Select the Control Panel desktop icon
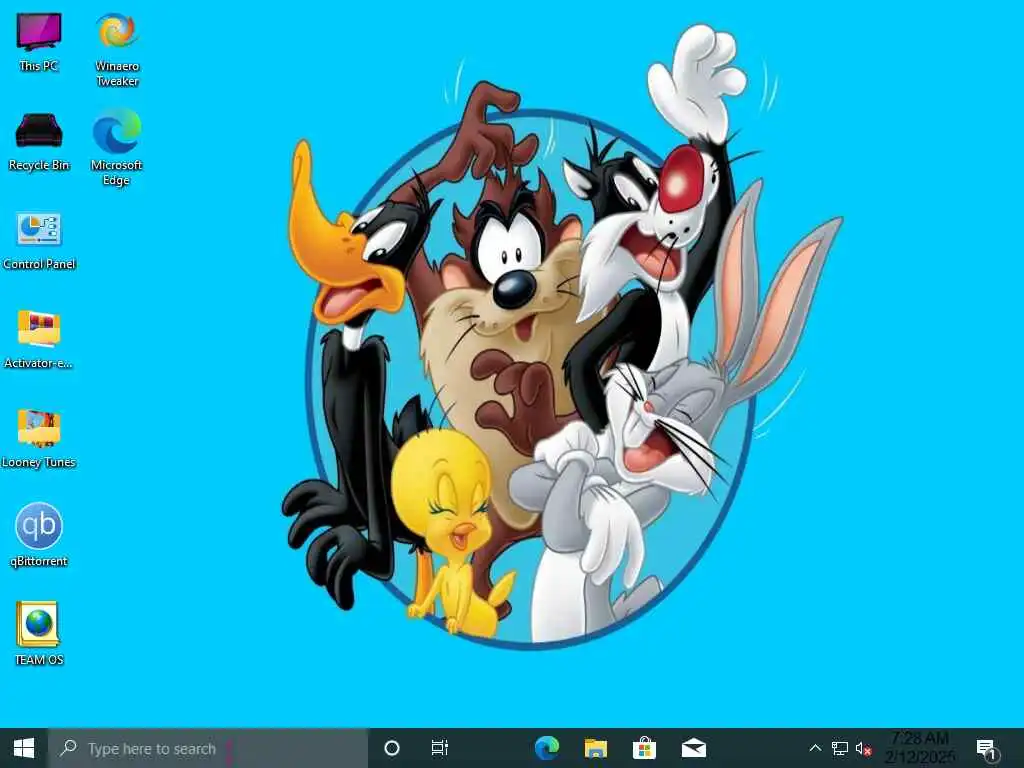 pyautogui.click(x=39, y=240)
